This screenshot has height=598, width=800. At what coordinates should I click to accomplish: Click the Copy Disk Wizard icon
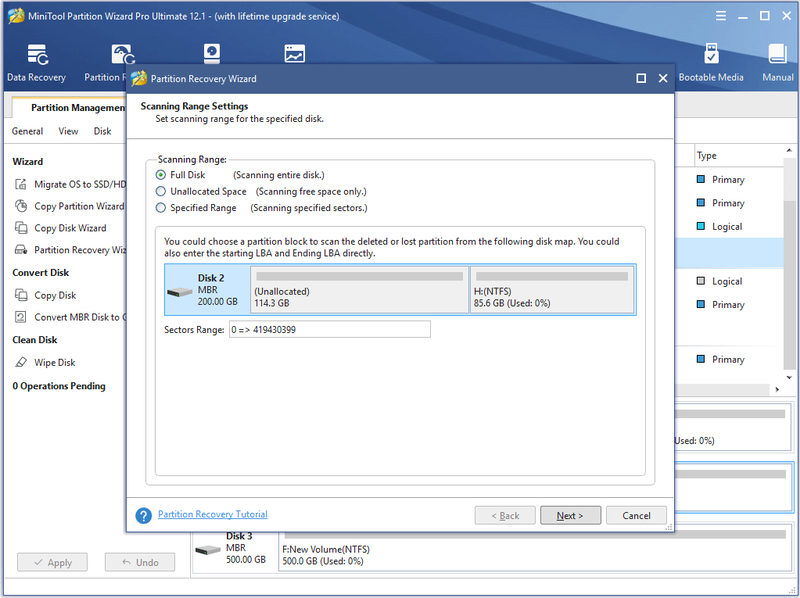(x=21, y=228)
